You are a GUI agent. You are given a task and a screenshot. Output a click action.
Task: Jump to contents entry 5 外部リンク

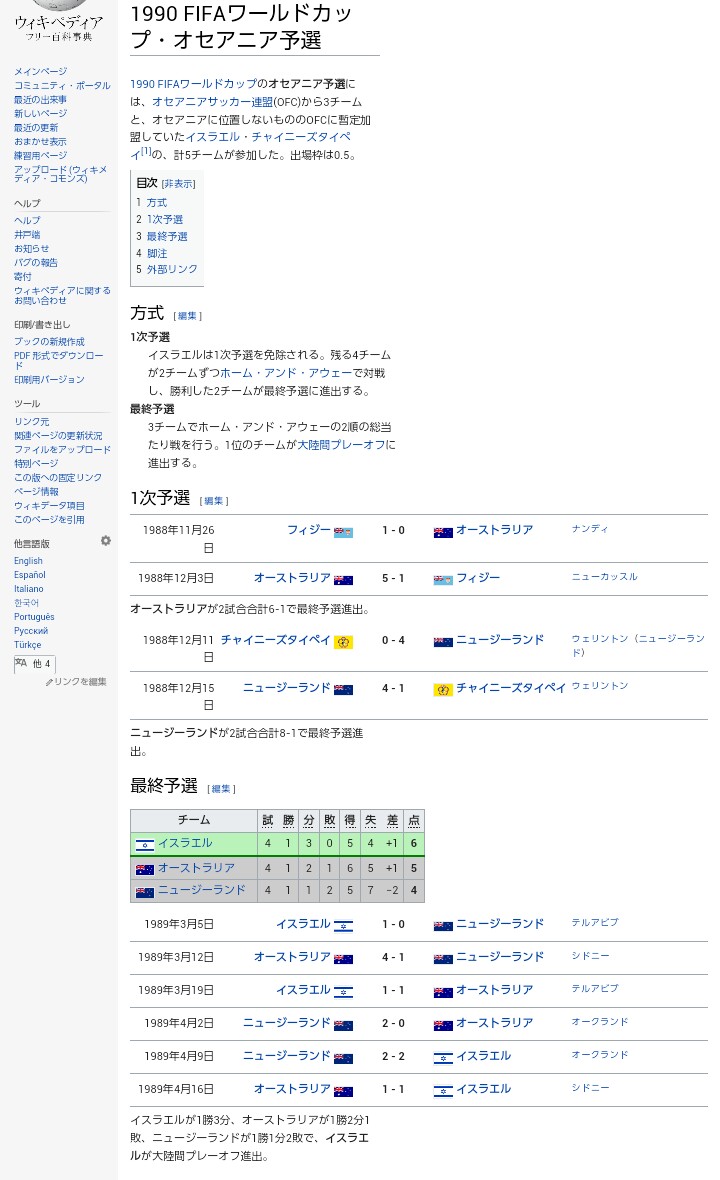point(167,269)
